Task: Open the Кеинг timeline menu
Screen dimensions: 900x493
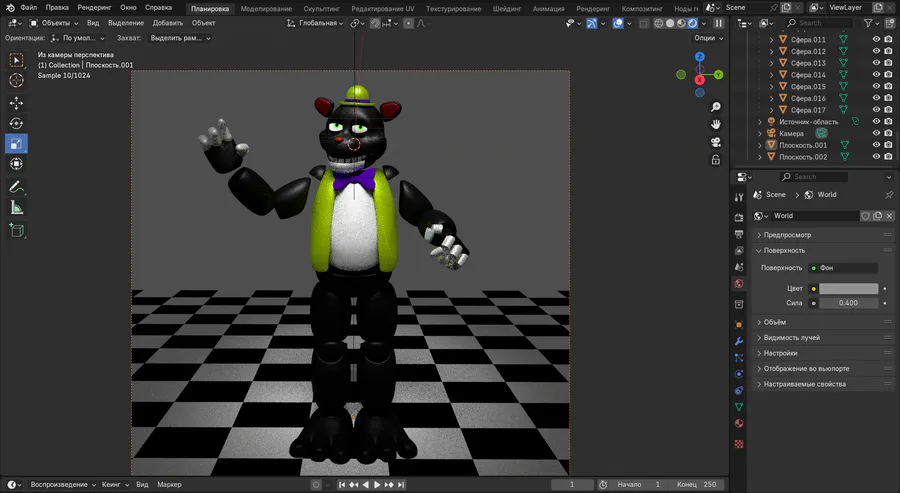Action: (x=115, y=484)
